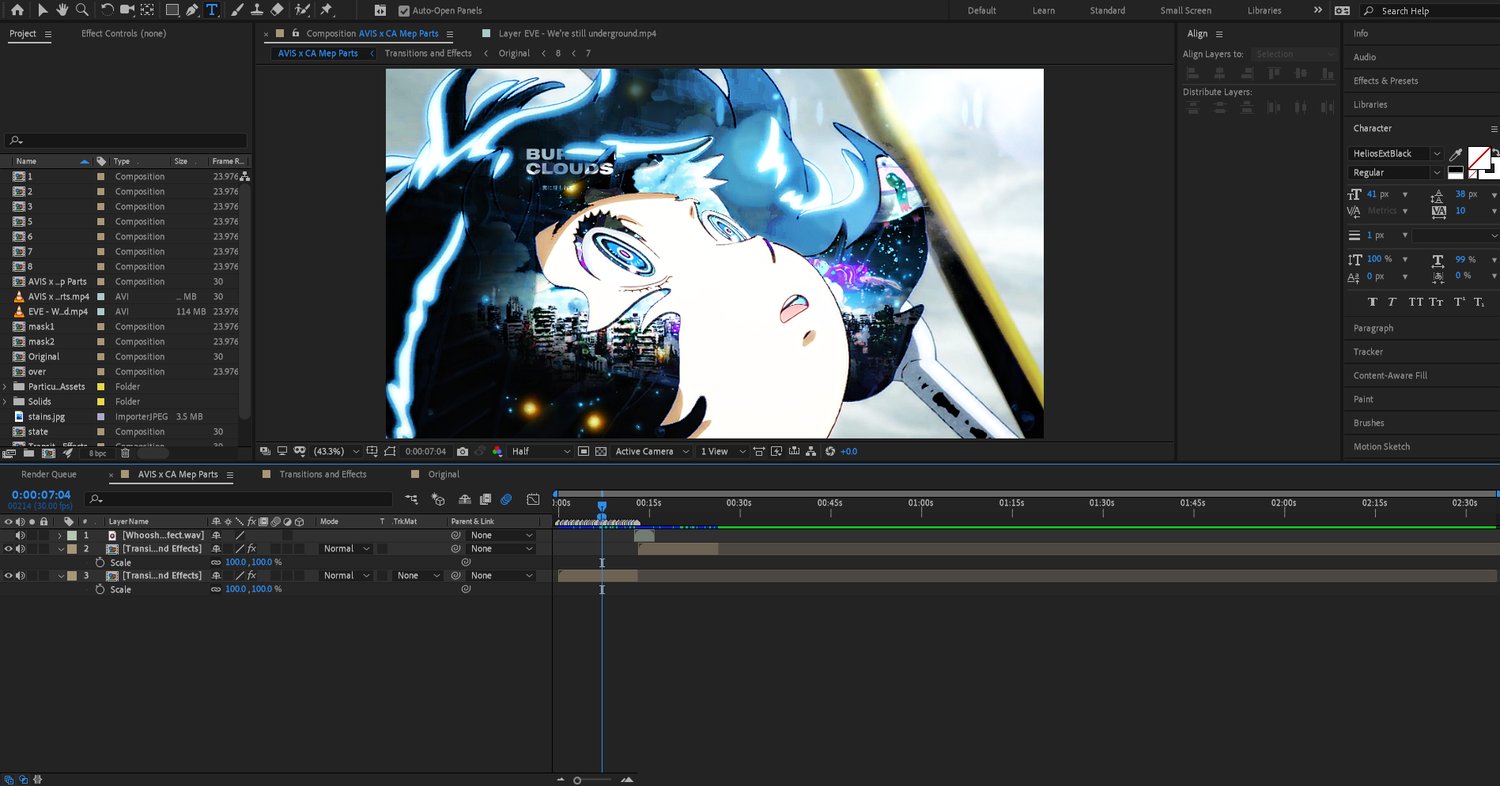Switch to the Original timeline tab
1500x786 pixels.
tap(444, 475)
